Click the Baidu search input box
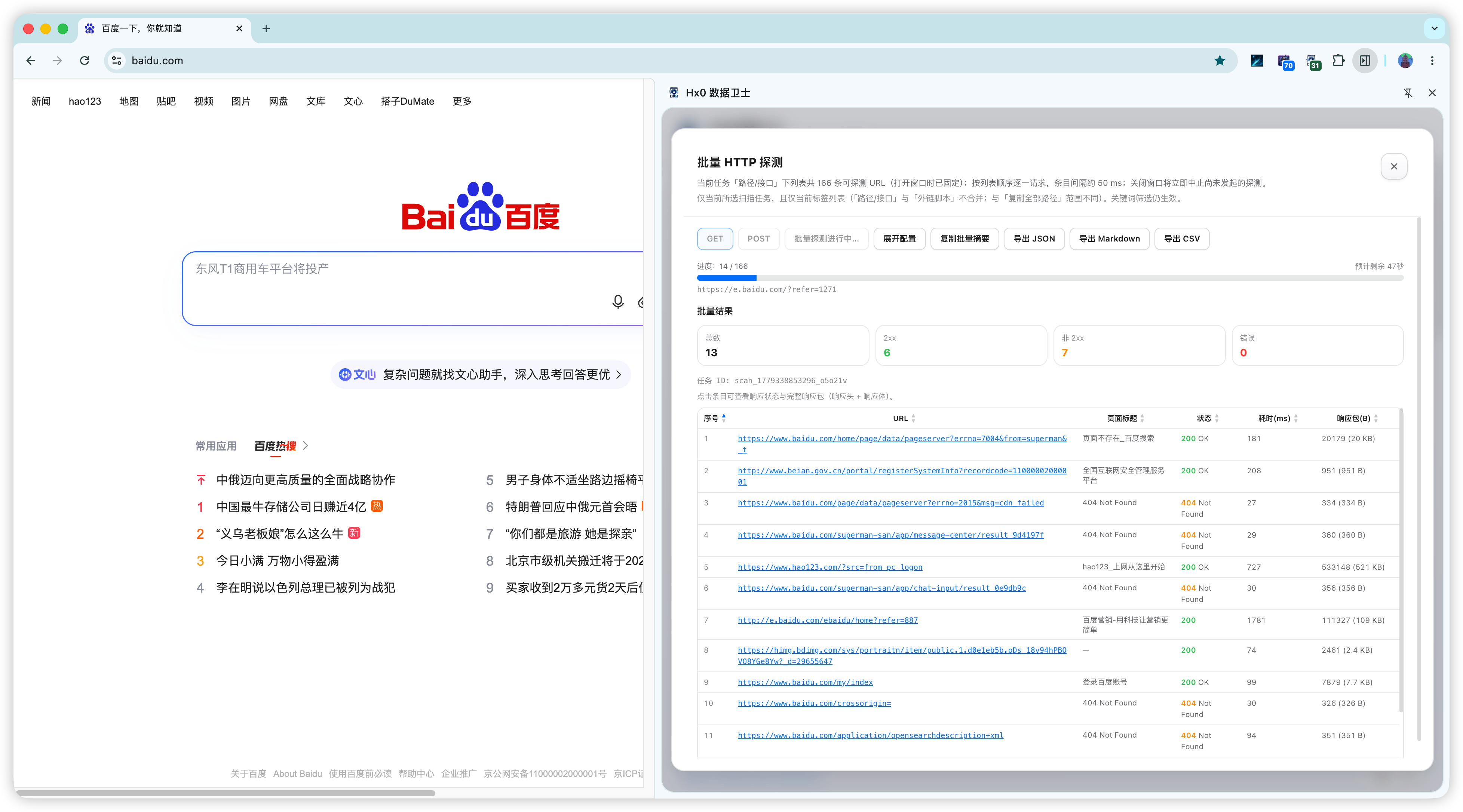This screenshot has height=812, width=1463. [x=412, y=289]
